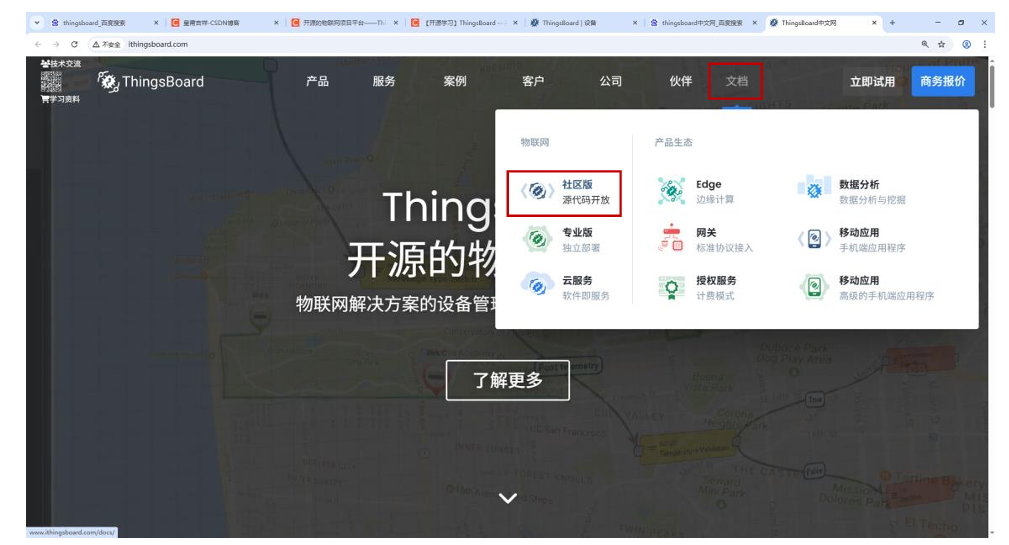Open the 伙伴 menu
Image resolution: width=1009 pixels, height=545 pixels.
pyautogui.click(x=680, y=81)
